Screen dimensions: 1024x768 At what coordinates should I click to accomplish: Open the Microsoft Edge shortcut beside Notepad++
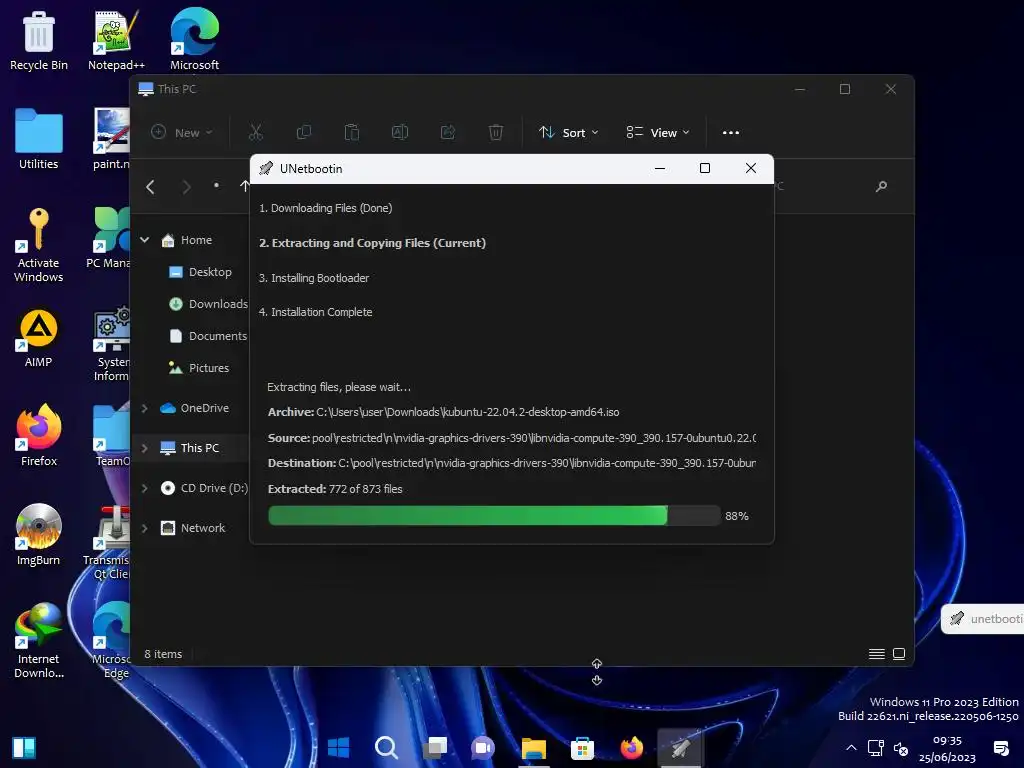click(x=194, y=40)
